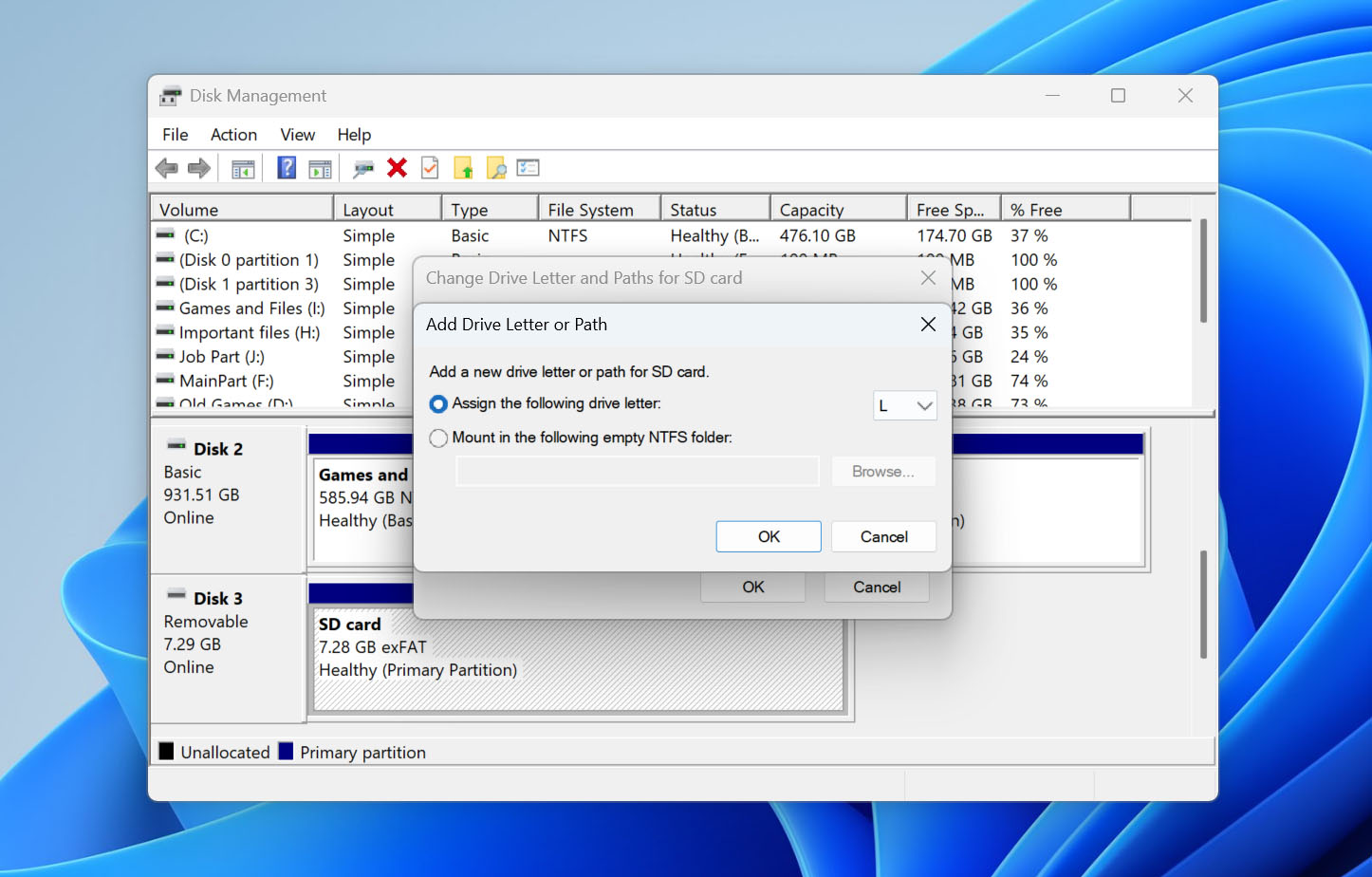
Task: Click the checkmark document toolbar icon
Action: pos(430,168)
